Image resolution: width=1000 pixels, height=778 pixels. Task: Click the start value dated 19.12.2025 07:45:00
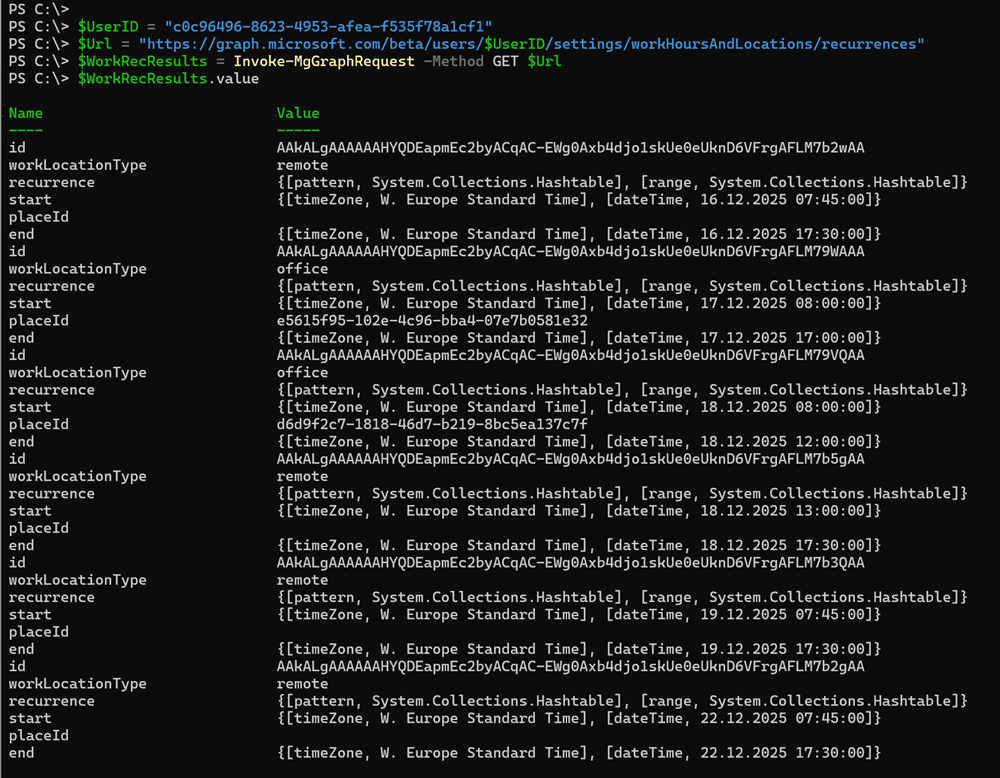(579, 615)
